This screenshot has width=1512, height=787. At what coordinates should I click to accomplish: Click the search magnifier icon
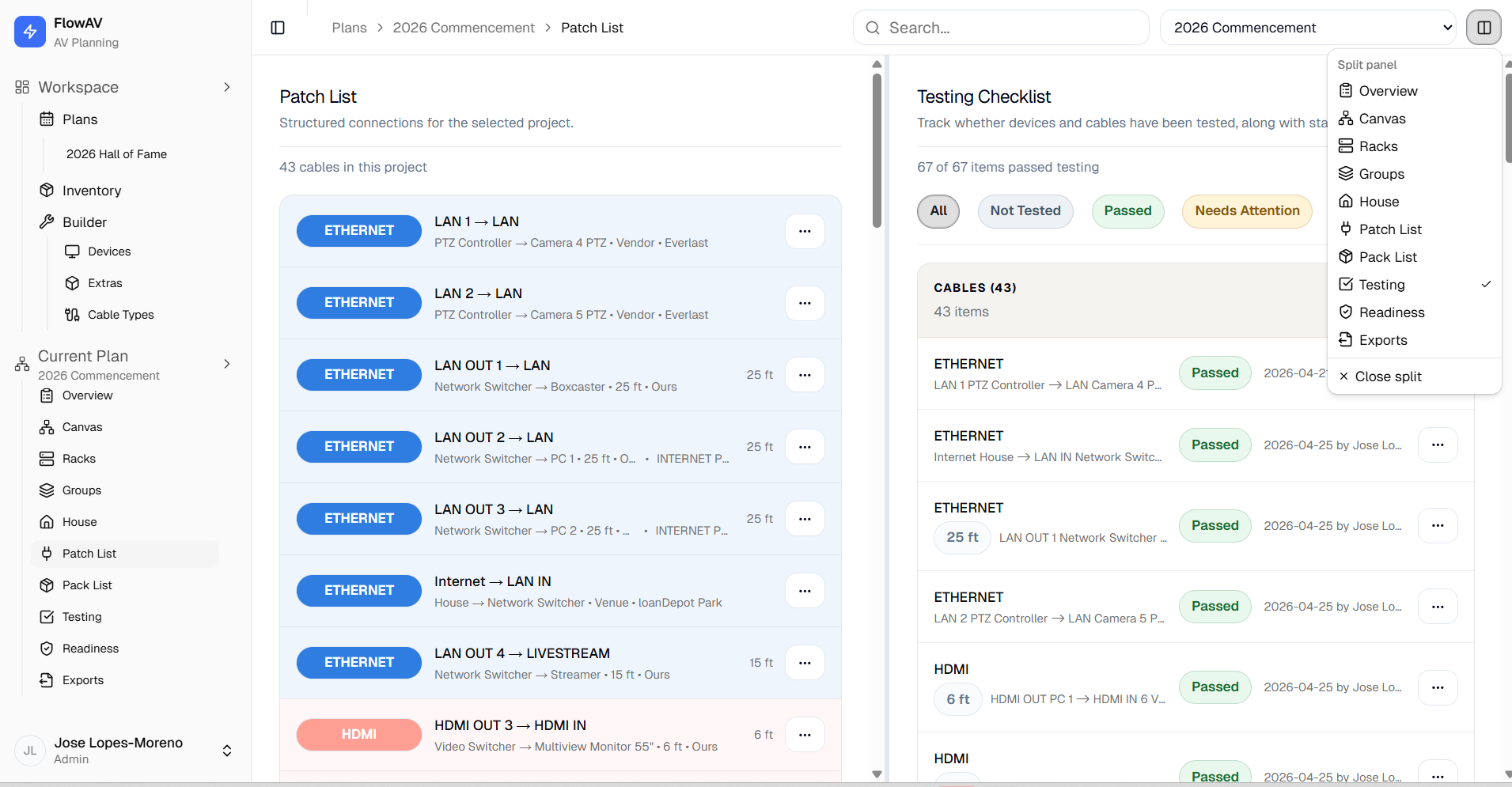click(x=873, y=28)
